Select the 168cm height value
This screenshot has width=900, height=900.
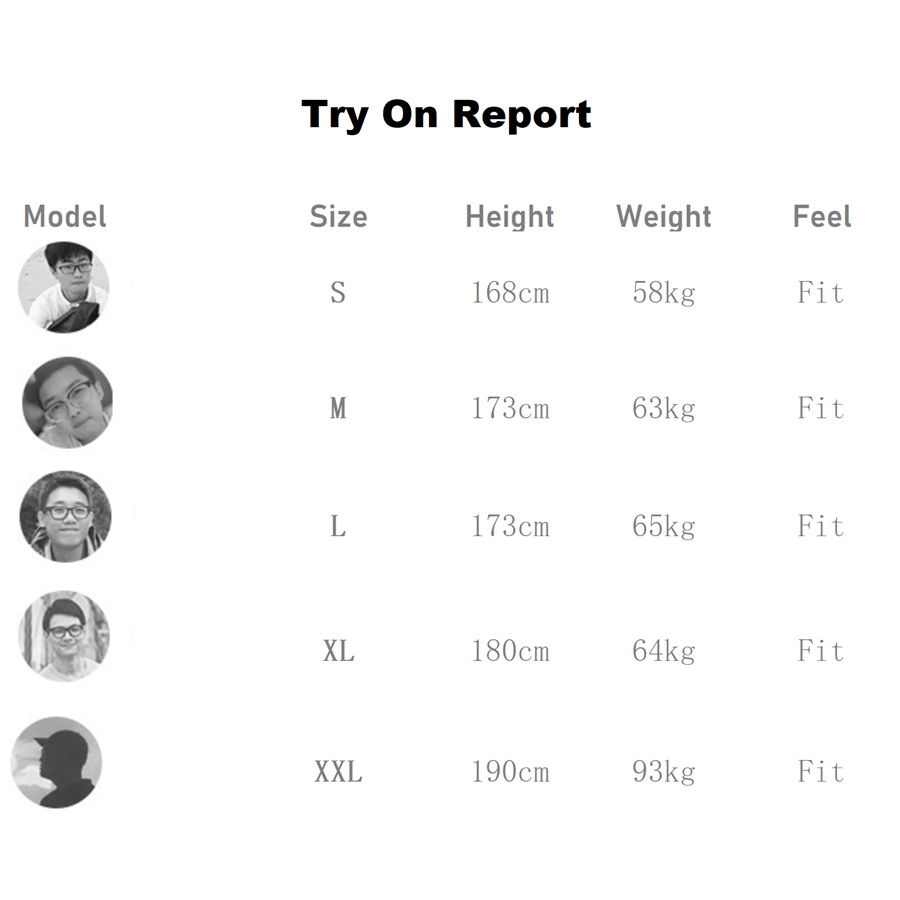tap(510, 293)
